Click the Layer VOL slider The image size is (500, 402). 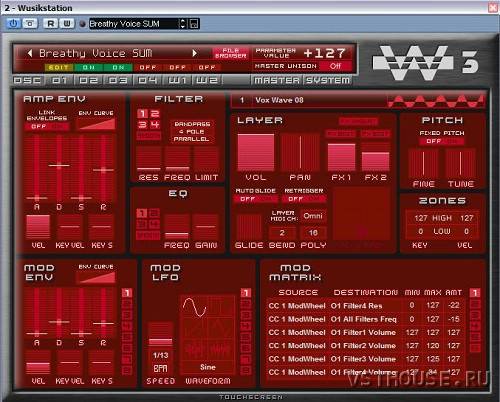tap(256, 152)
